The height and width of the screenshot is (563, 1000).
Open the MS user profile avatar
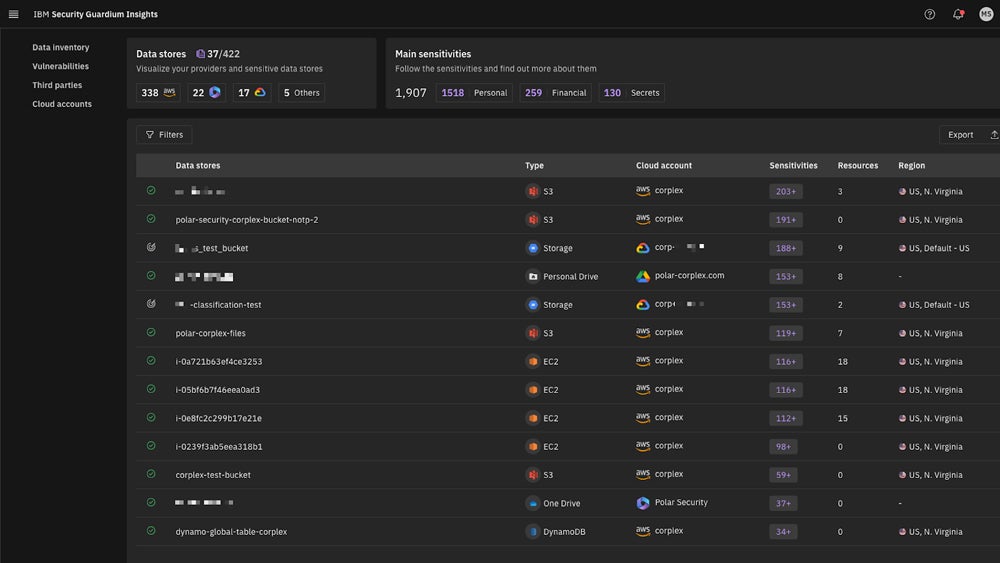986,14
